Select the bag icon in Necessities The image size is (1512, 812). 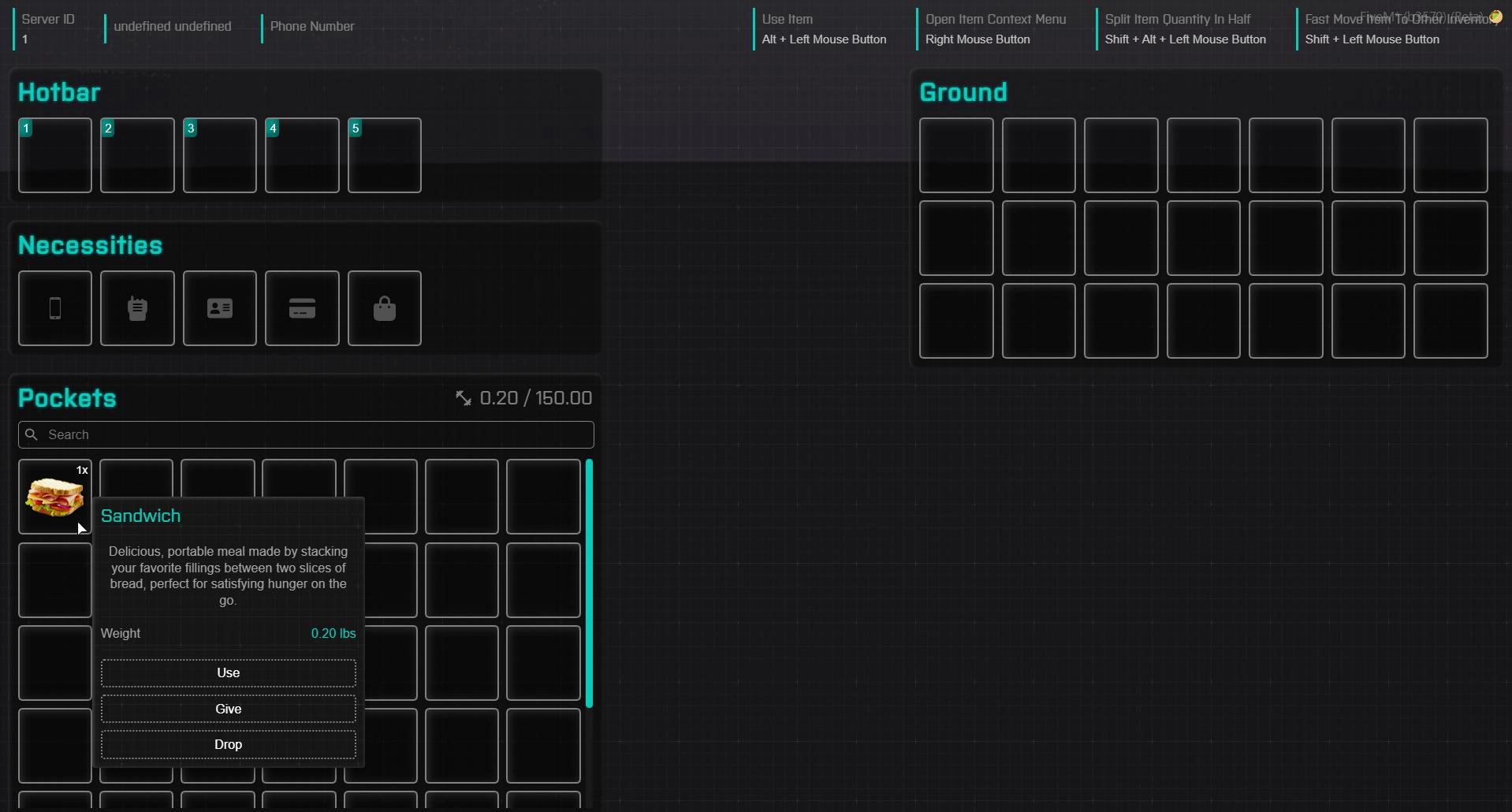[385, 308]
